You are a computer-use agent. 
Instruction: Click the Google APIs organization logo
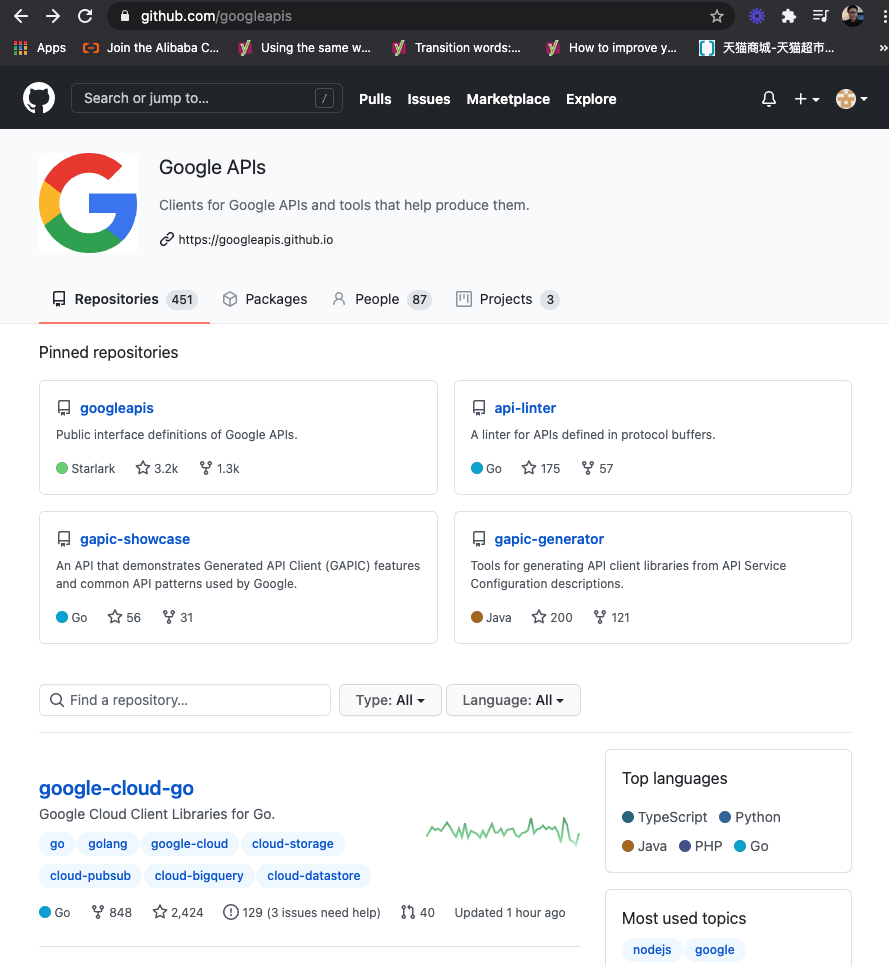(89, 203)
